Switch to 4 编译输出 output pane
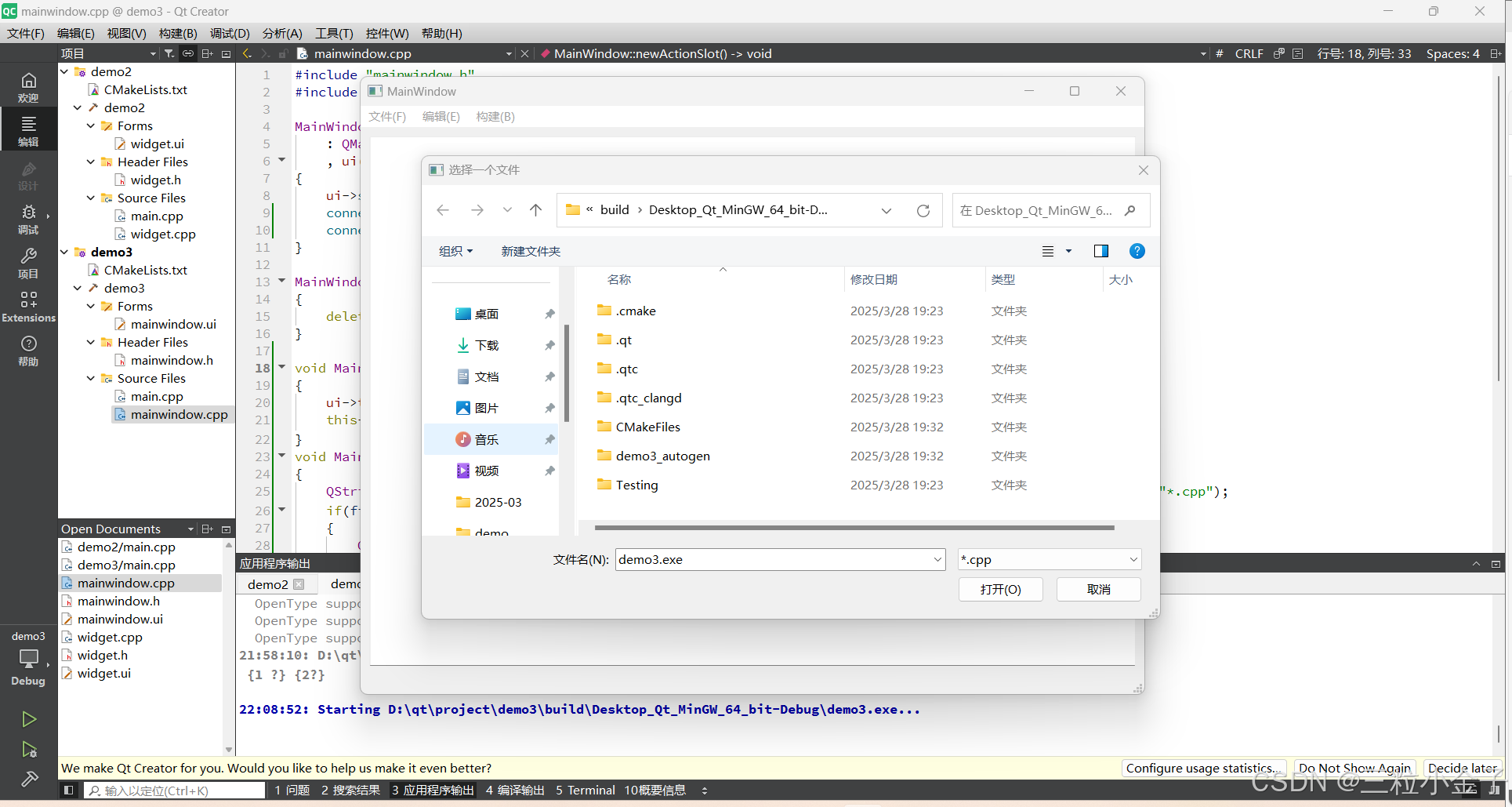Image resolution: width=1512 pixels, height=807 pixels. point(515,791)
